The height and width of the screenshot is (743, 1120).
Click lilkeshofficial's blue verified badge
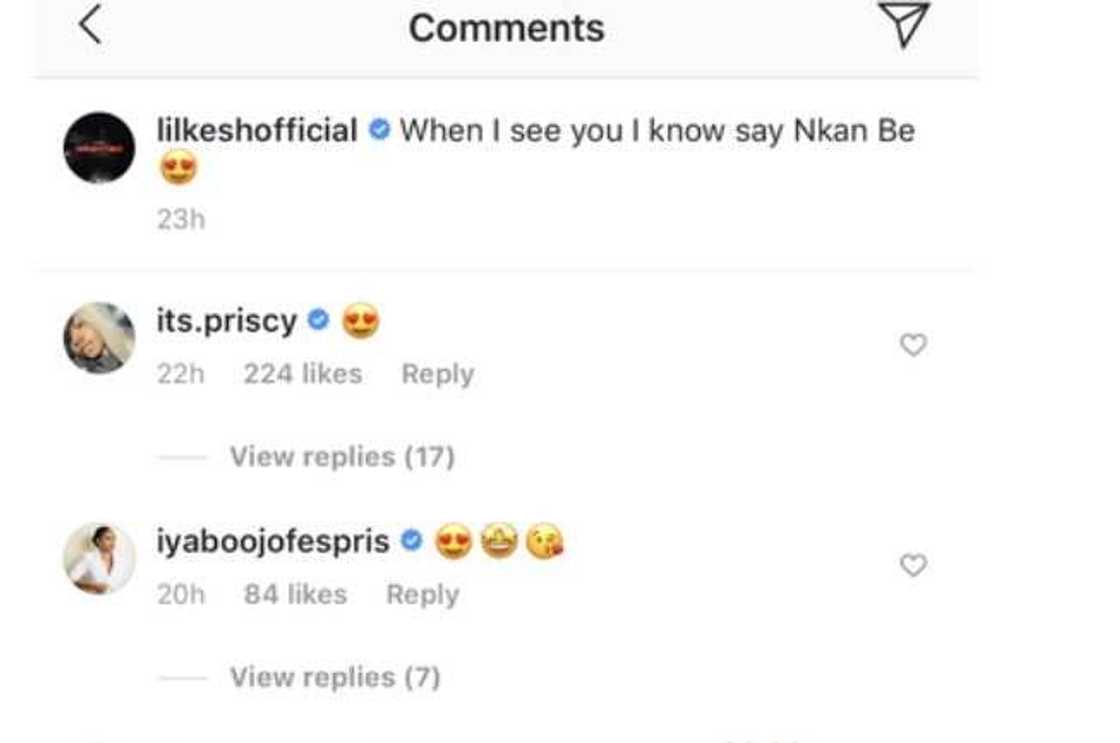click(x=378, y=128)
